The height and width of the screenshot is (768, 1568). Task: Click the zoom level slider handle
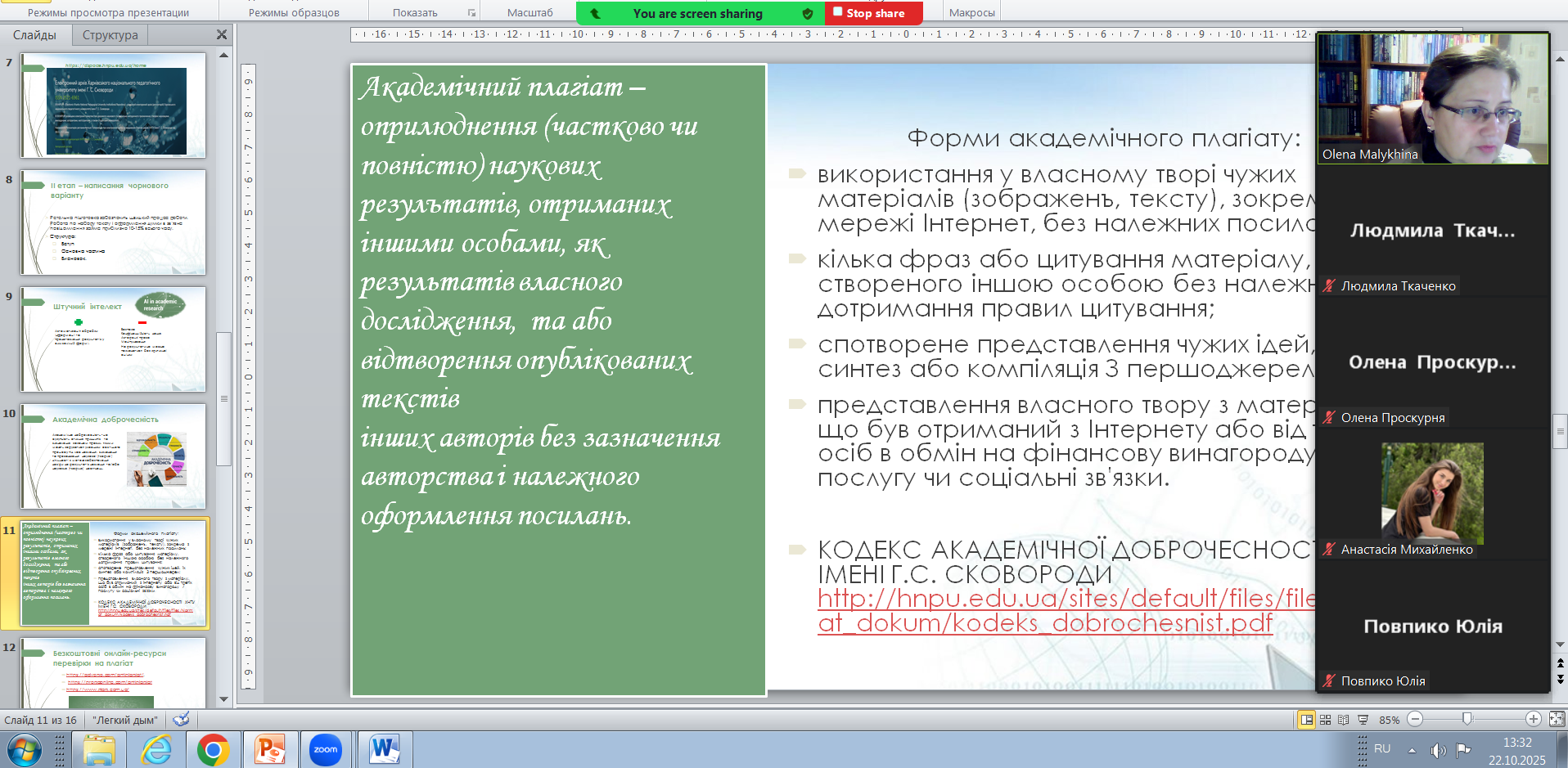(1467, 719)
